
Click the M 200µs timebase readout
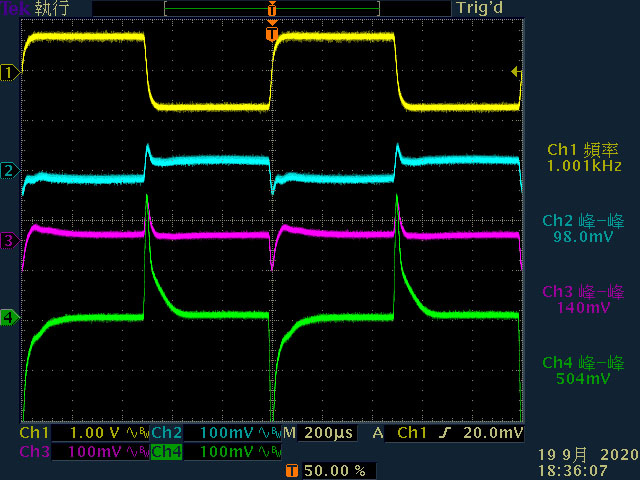319,433
